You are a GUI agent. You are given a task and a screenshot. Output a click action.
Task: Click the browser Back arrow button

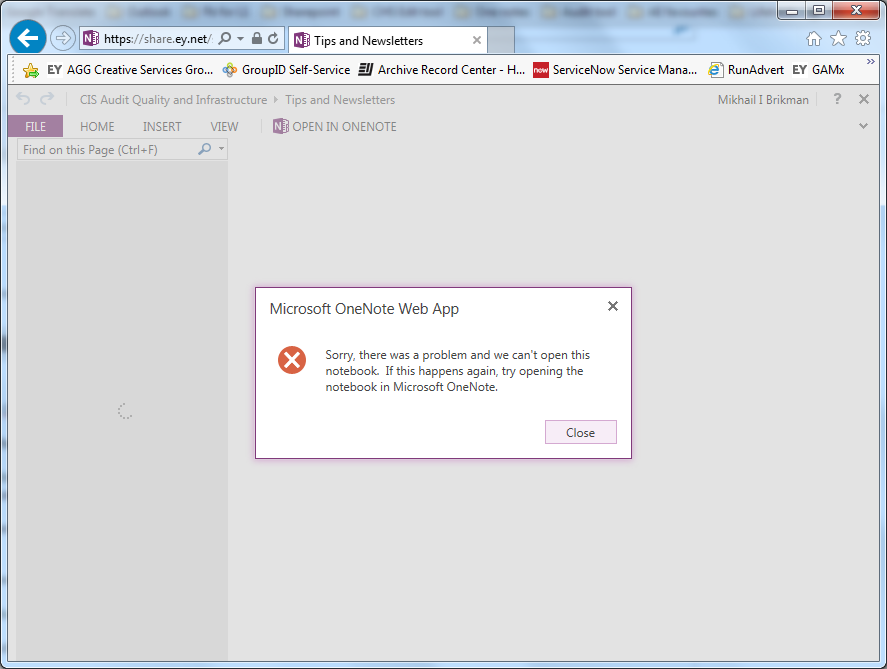point(28,38)
